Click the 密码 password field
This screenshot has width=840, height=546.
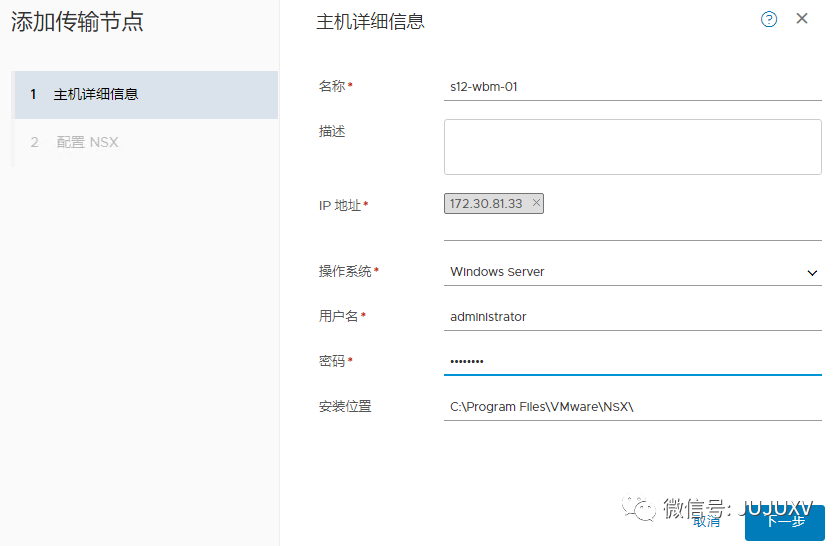[632, 361]
